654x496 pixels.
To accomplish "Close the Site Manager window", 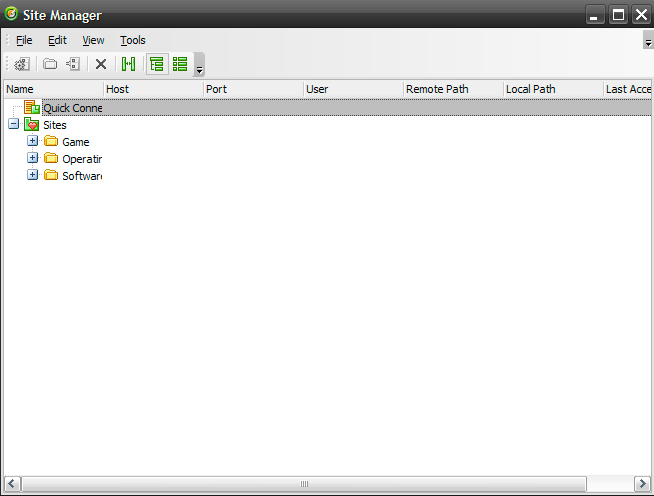I will tap(641, 15).
